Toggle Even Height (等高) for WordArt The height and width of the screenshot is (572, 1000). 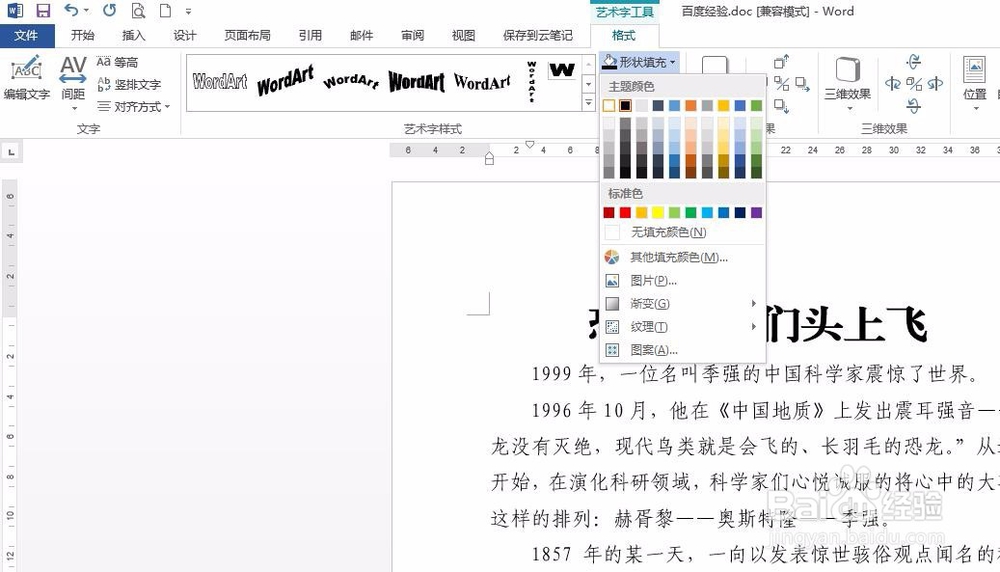[x=117, y=62]
